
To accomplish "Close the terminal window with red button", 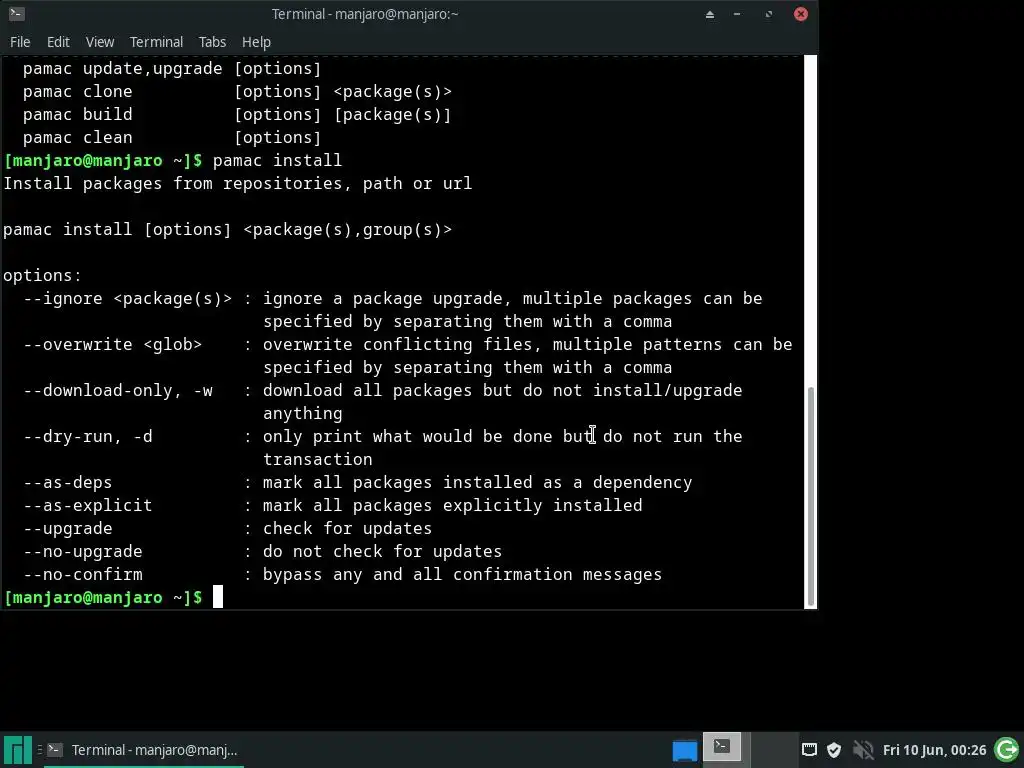I will [801, 14].
